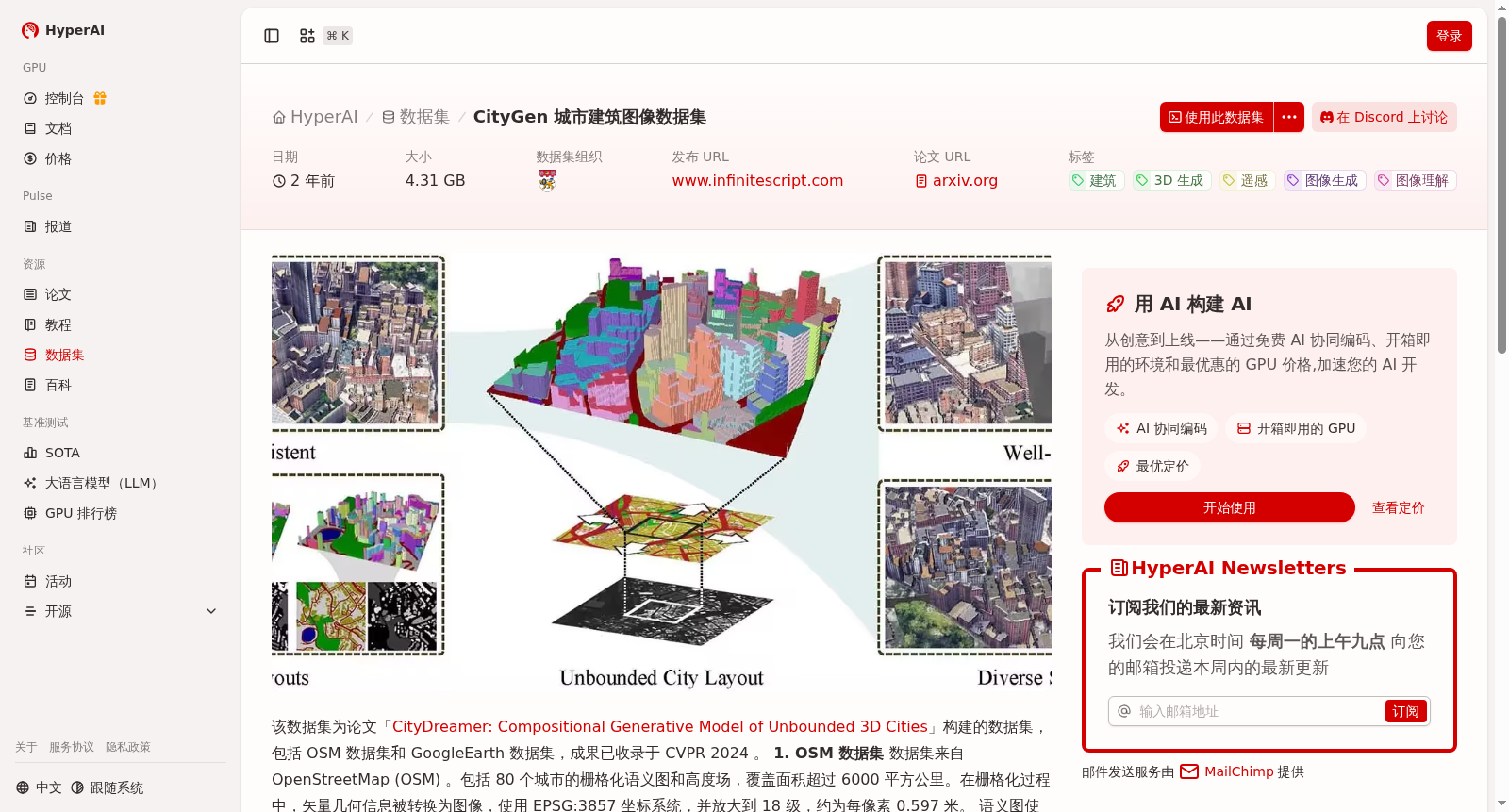Open the 中文 language selector

pyautogui.click(x=39, y=787)
